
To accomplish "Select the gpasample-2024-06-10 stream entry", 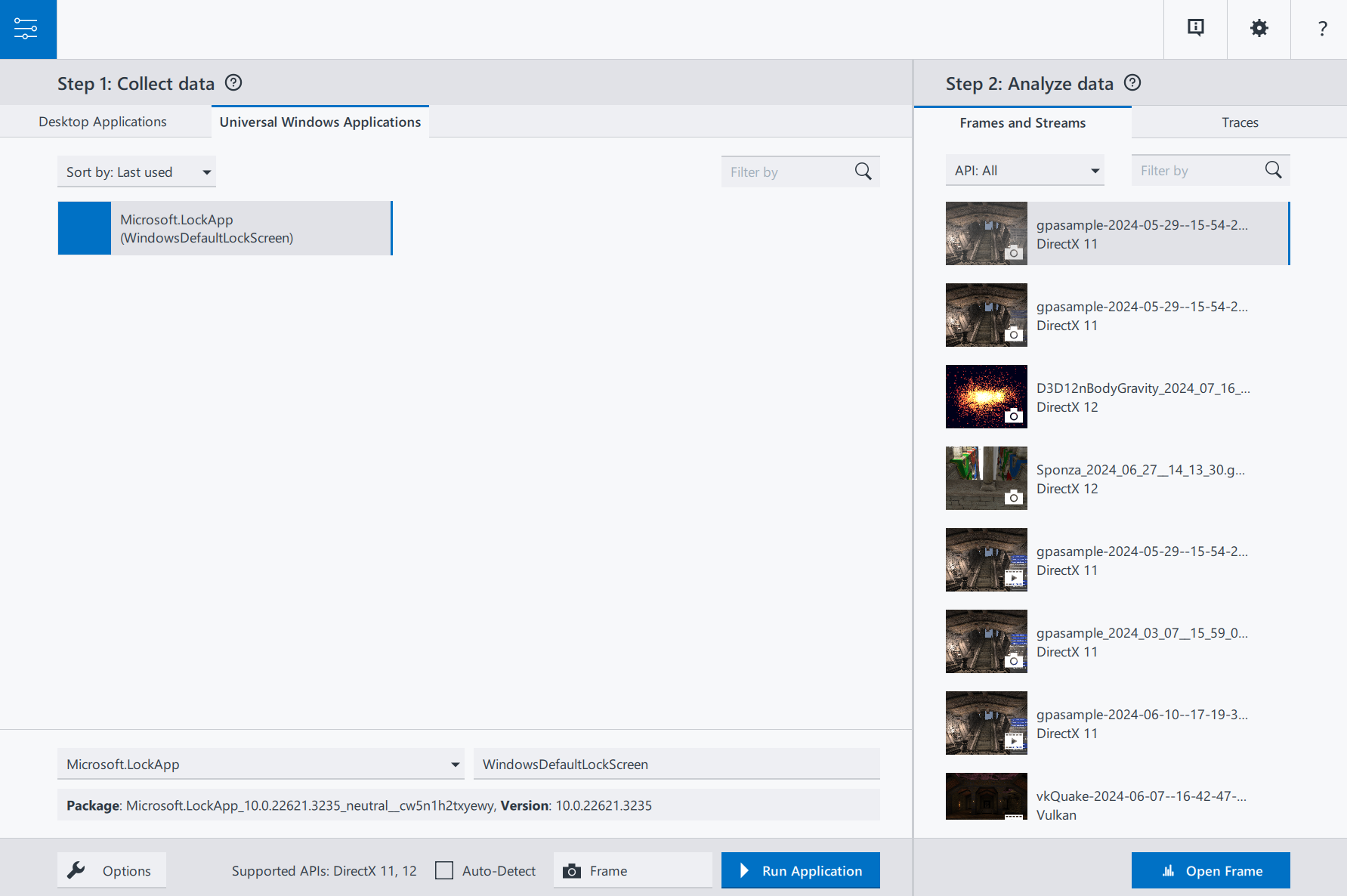I will [1118, 723].
